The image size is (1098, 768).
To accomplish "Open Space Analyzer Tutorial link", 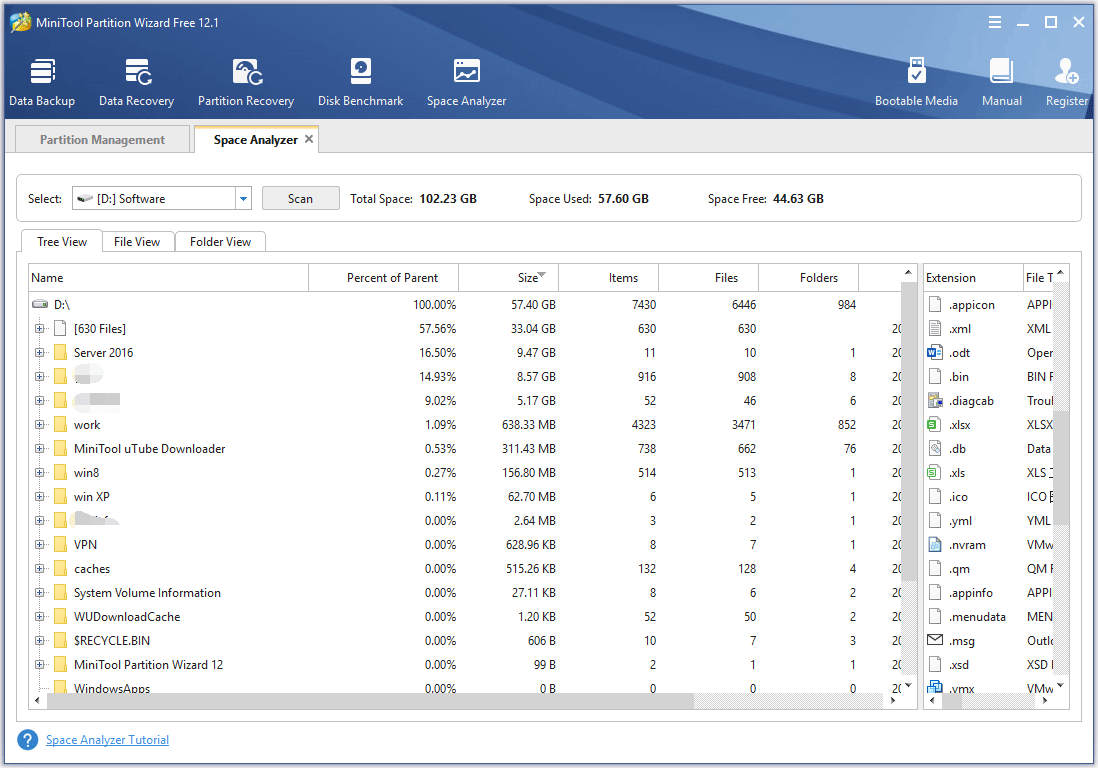I will point(107,739).
